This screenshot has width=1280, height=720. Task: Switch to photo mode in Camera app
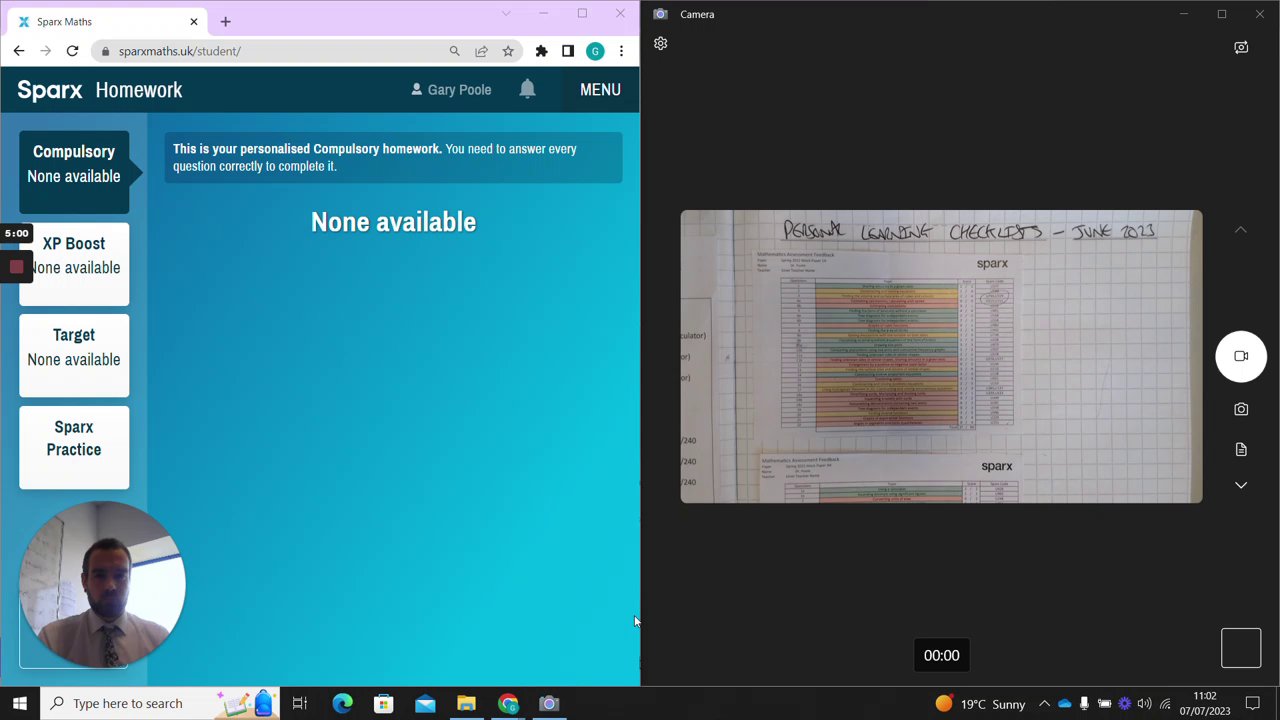(1241, 409)
